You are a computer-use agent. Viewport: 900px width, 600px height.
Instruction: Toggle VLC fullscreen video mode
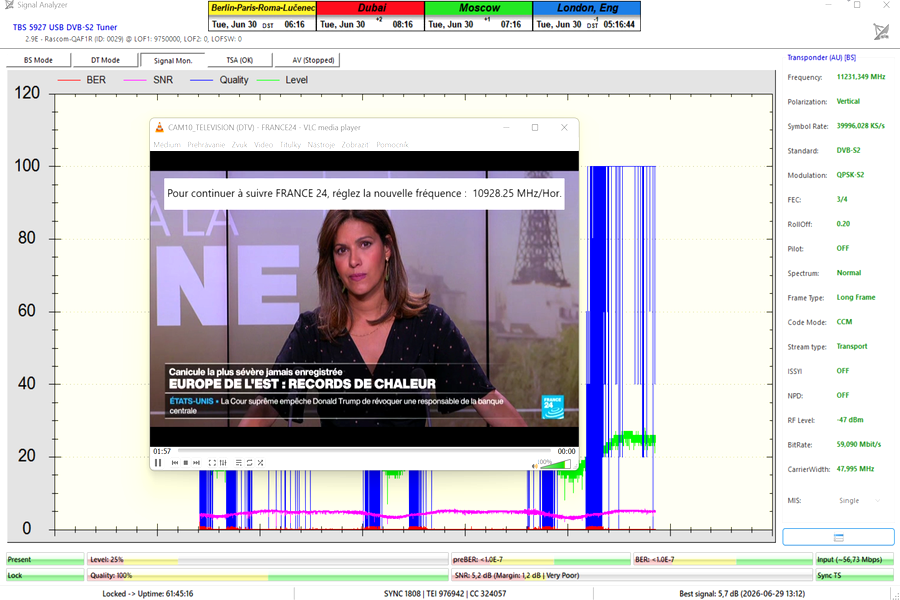coord(212,463)
